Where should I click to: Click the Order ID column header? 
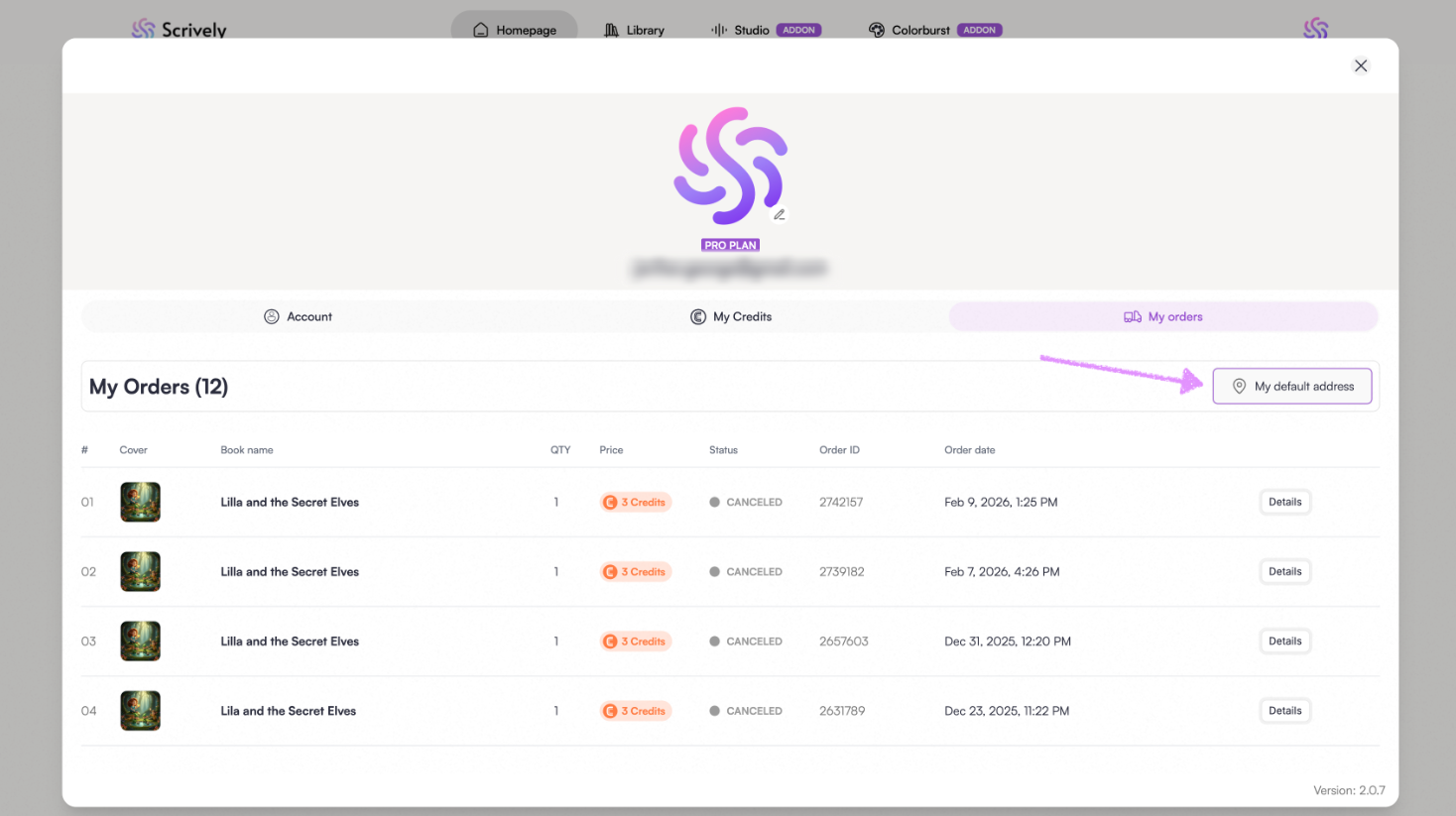click(839, 449)
